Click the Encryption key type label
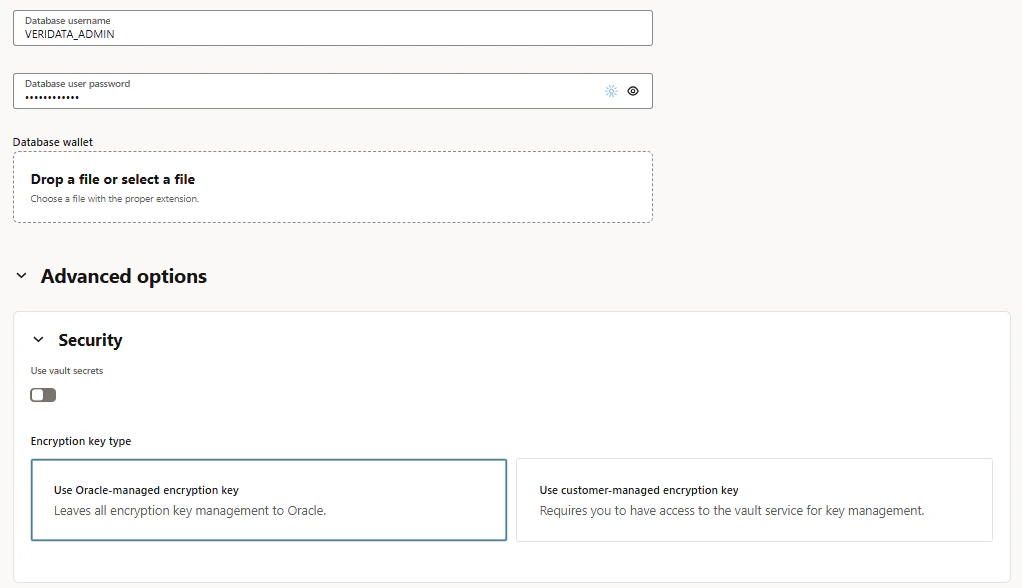1022x588 pixels. tap(81, 441)
